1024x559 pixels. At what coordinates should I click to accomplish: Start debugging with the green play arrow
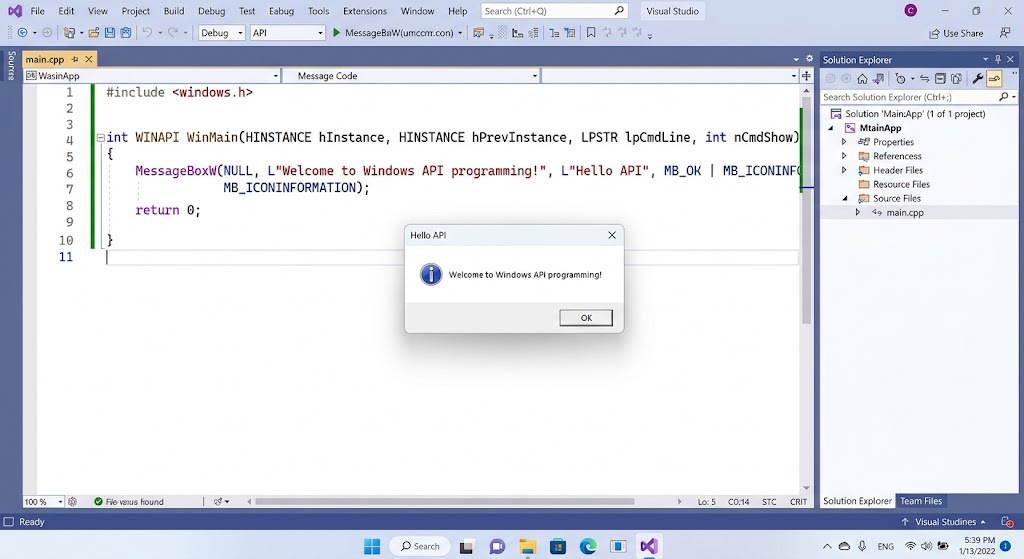336,33
